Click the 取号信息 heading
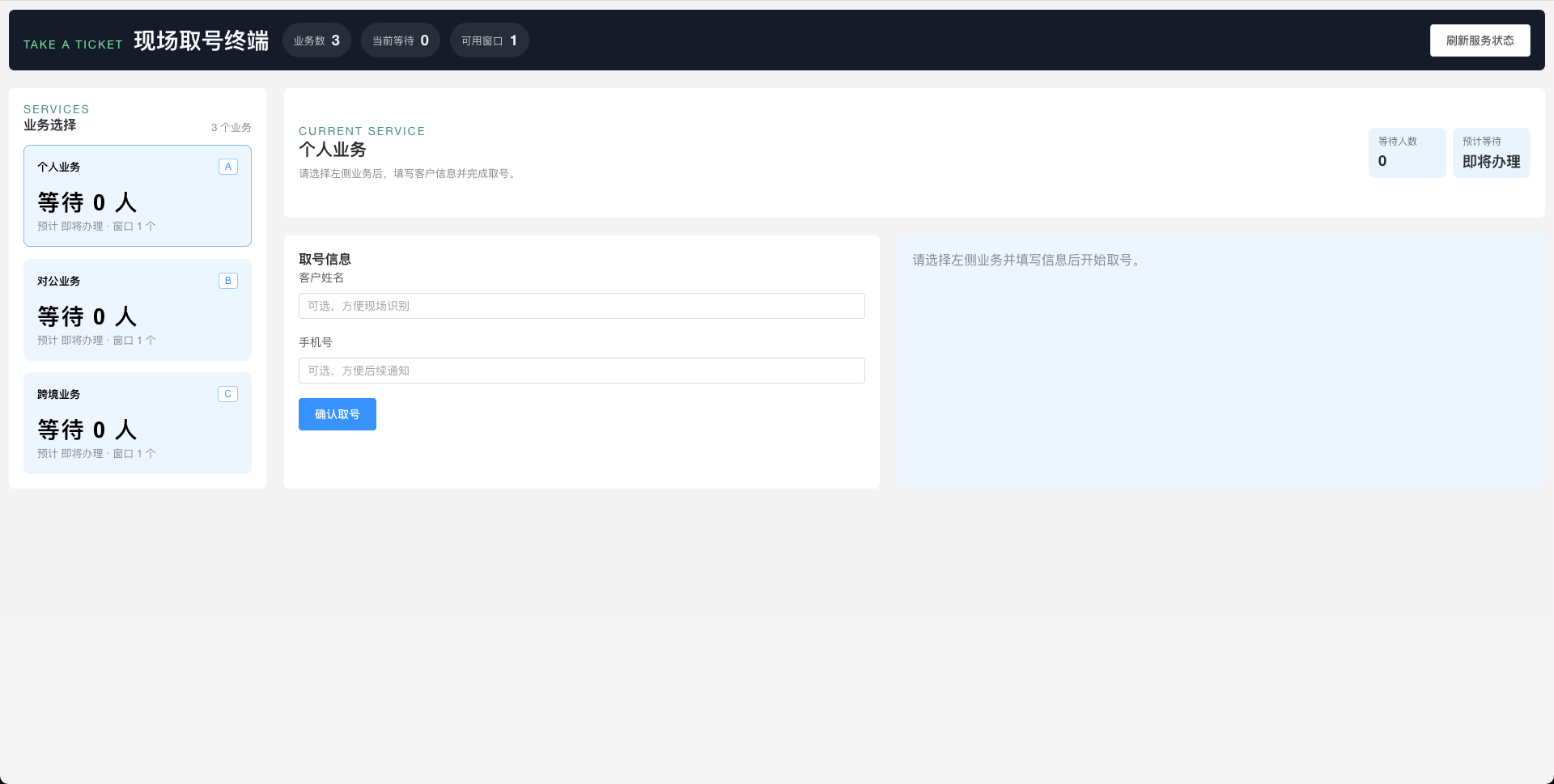This screenshot has width=1554, height=784. point(325,259)
